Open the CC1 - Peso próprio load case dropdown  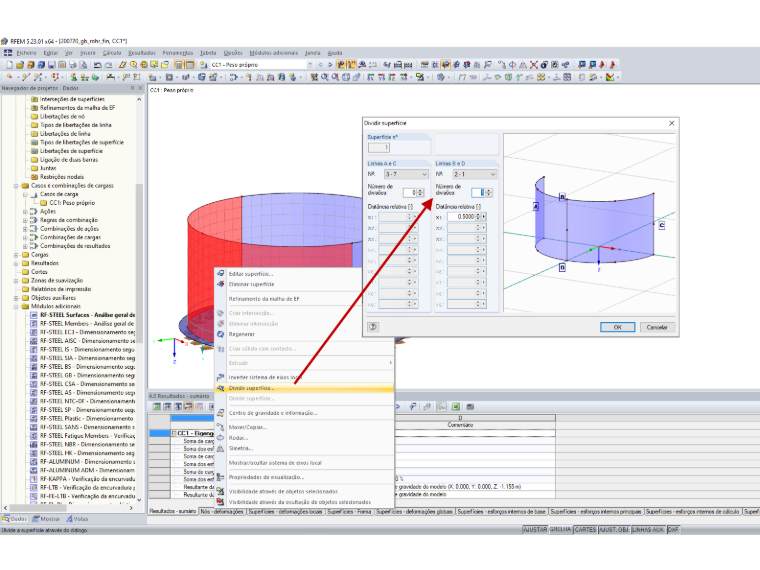(x=310, y=64)
